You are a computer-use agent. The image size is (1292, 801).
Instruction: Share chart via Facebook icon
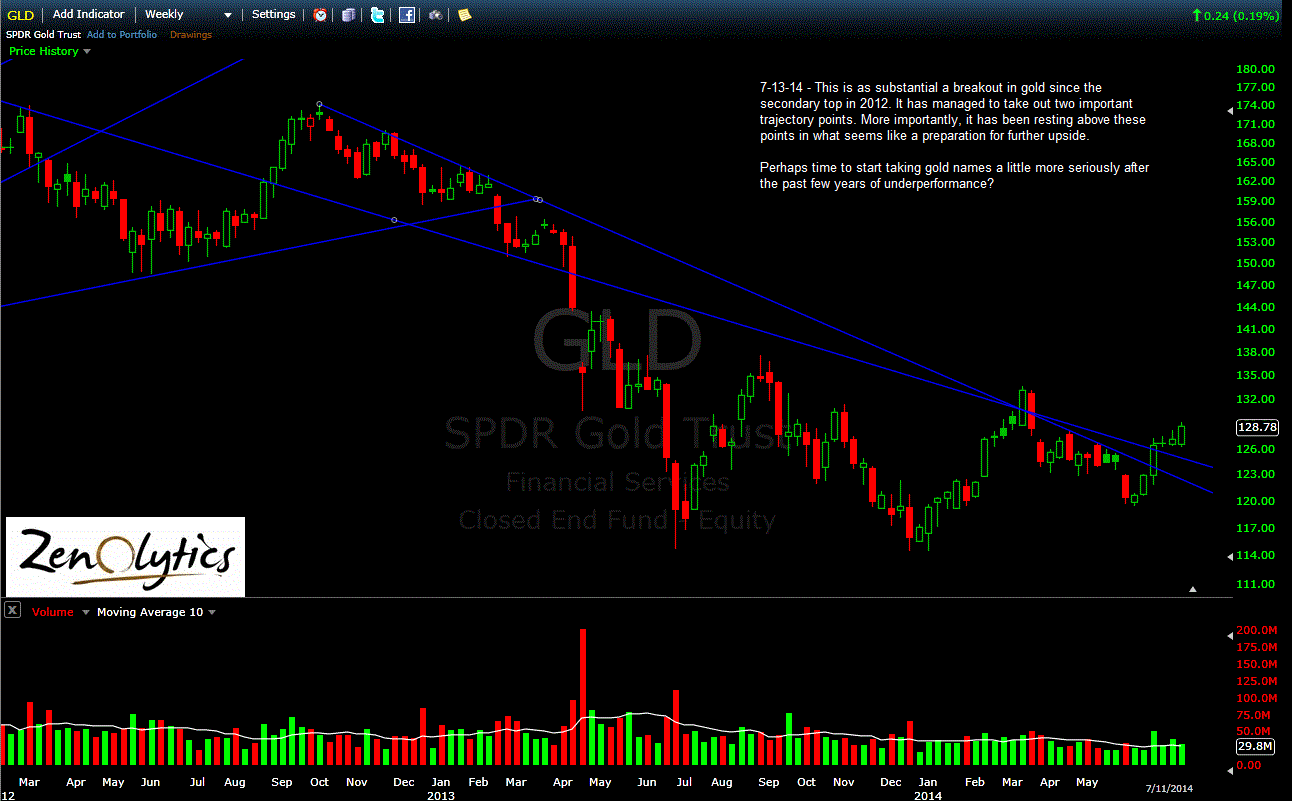(x=407, y=15)
